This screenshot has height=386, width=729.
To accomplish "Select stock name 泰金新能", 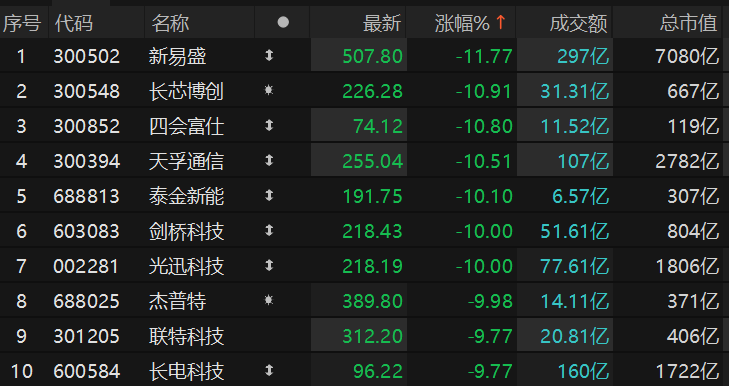I will [x=186, y=196].
